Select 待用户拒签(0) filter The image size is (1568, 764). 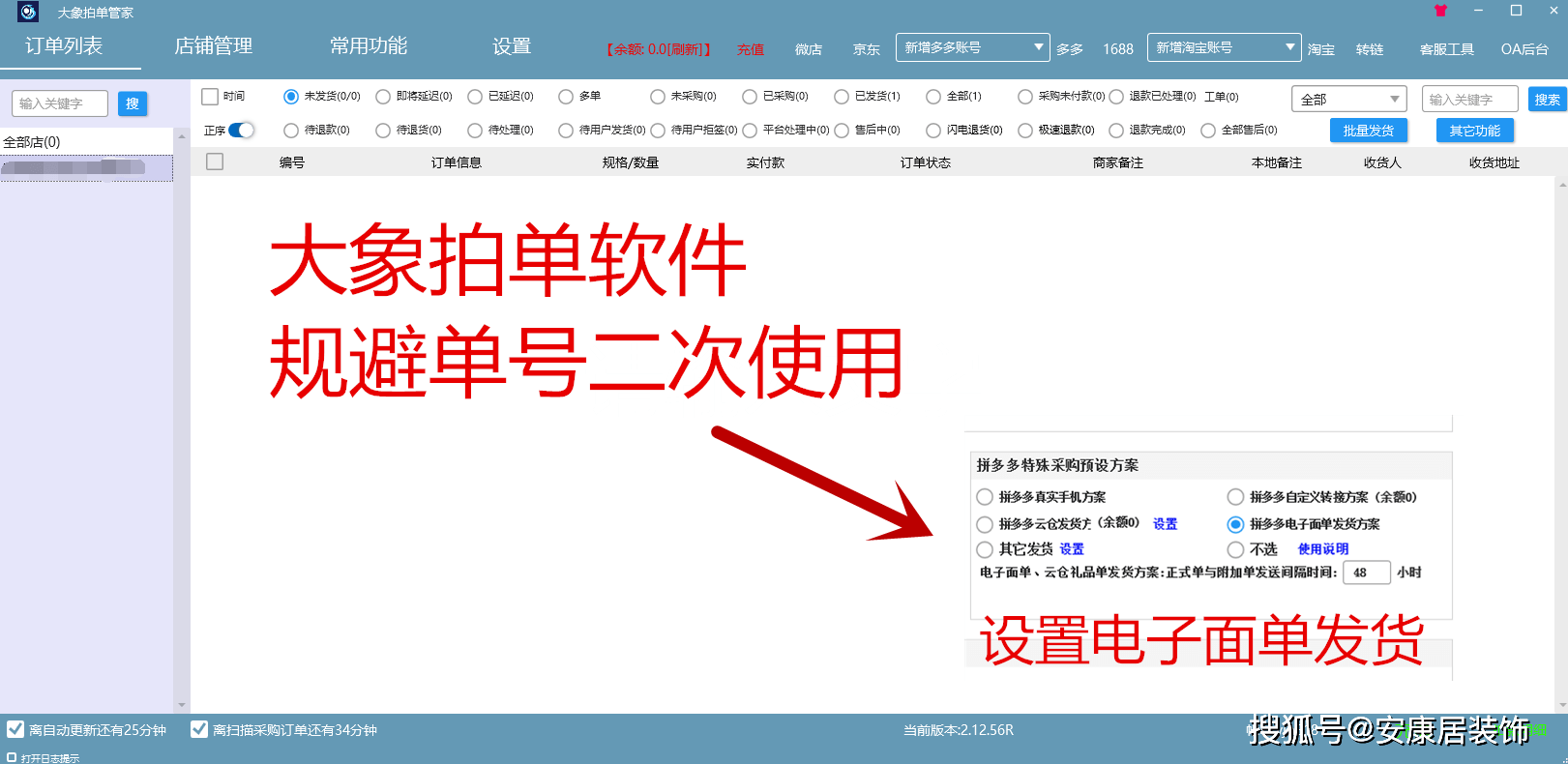pos(658,131)
